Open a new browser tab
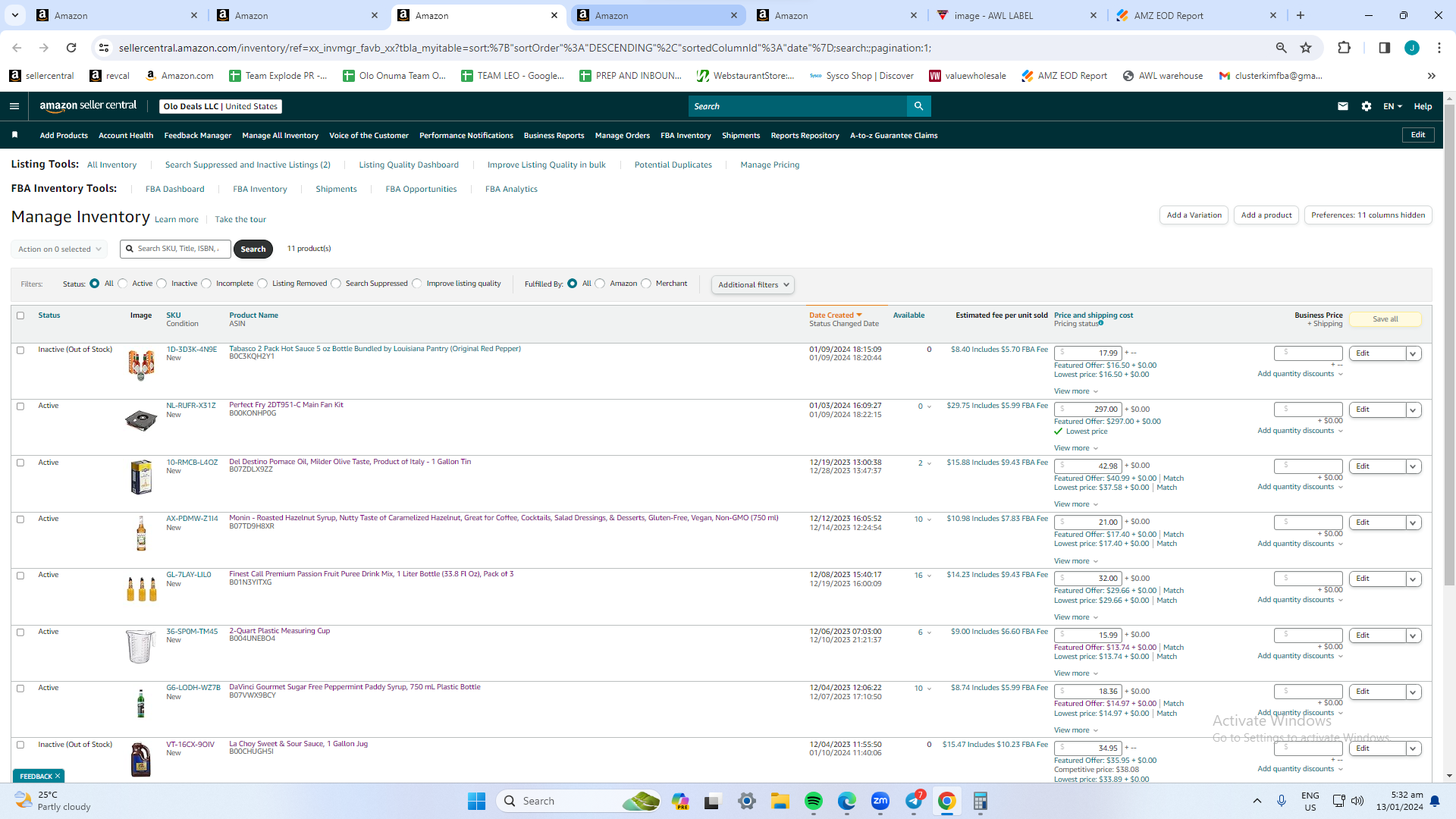Viewport: 1456px width, 819px height. (x=1301, y=15)
